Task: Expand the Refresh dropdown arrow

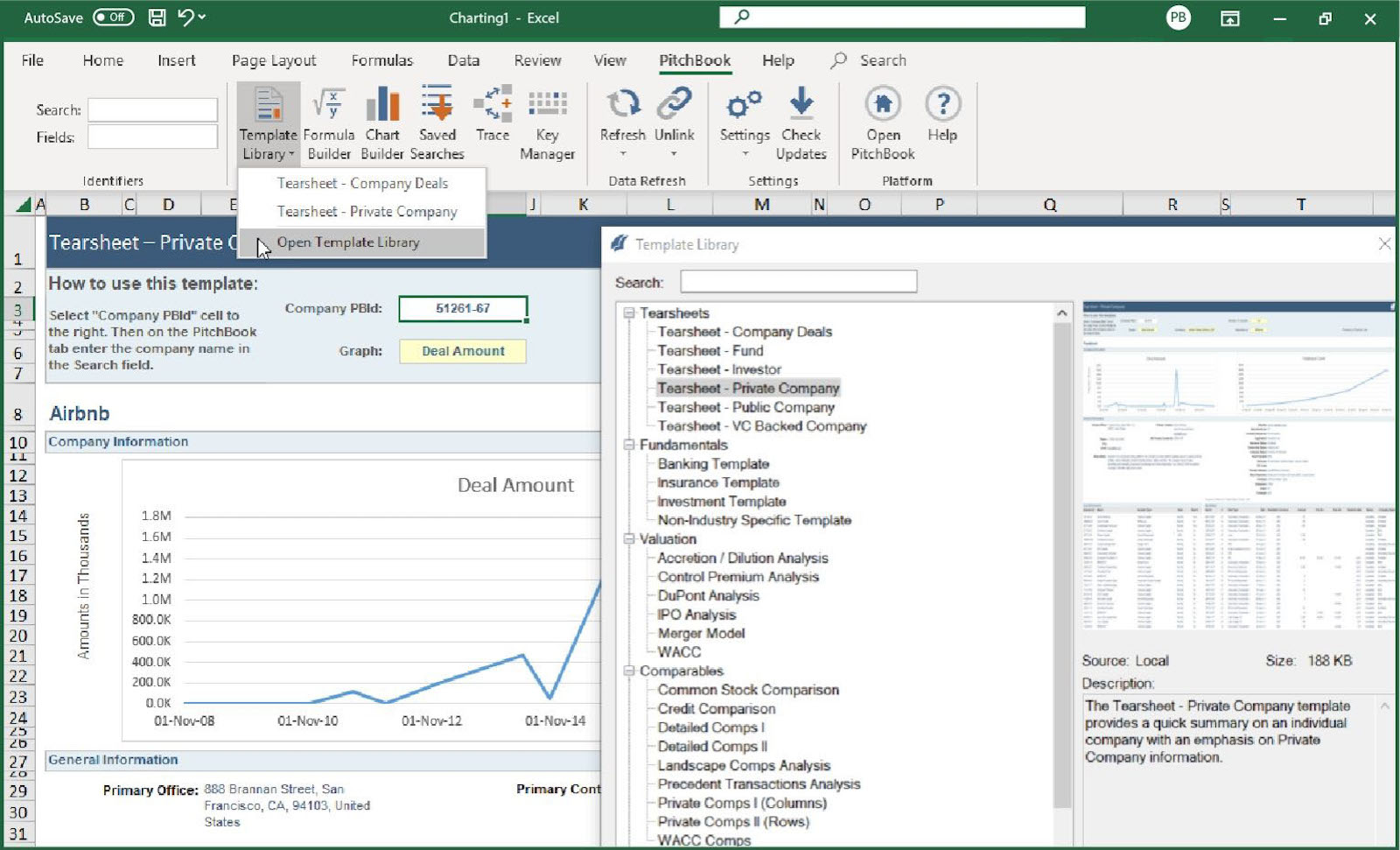Action: [x=623, y=154]
